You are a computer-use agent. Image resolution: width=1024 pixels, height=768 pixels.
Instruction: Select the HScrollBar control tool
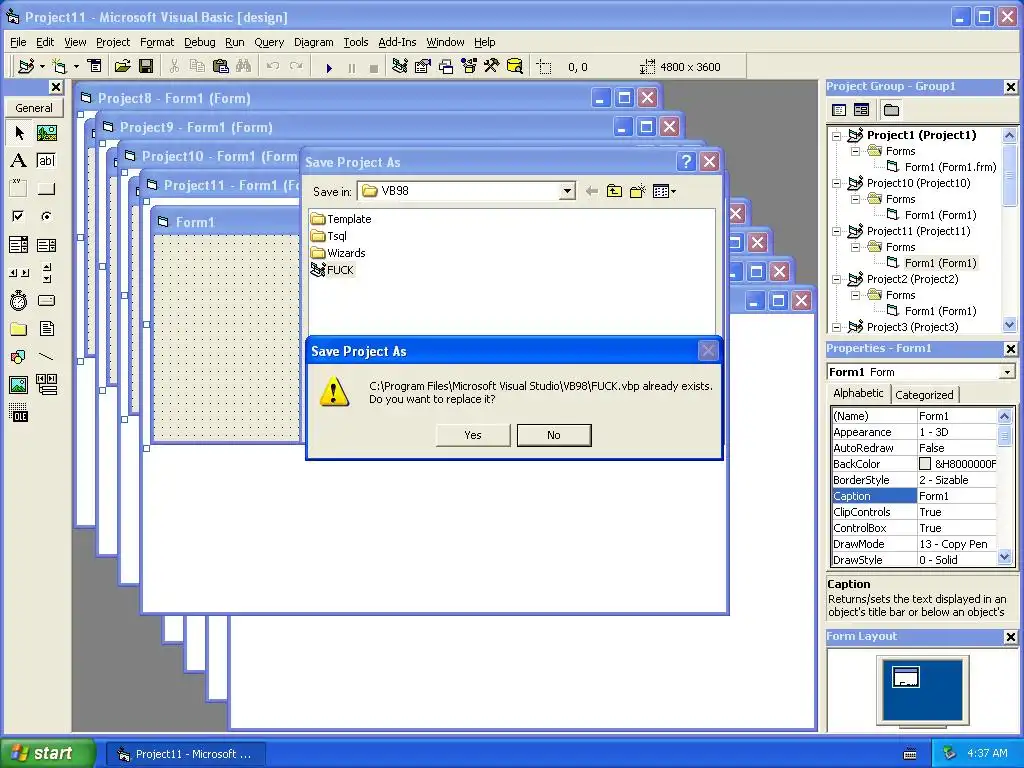click(x=19, y=273)
